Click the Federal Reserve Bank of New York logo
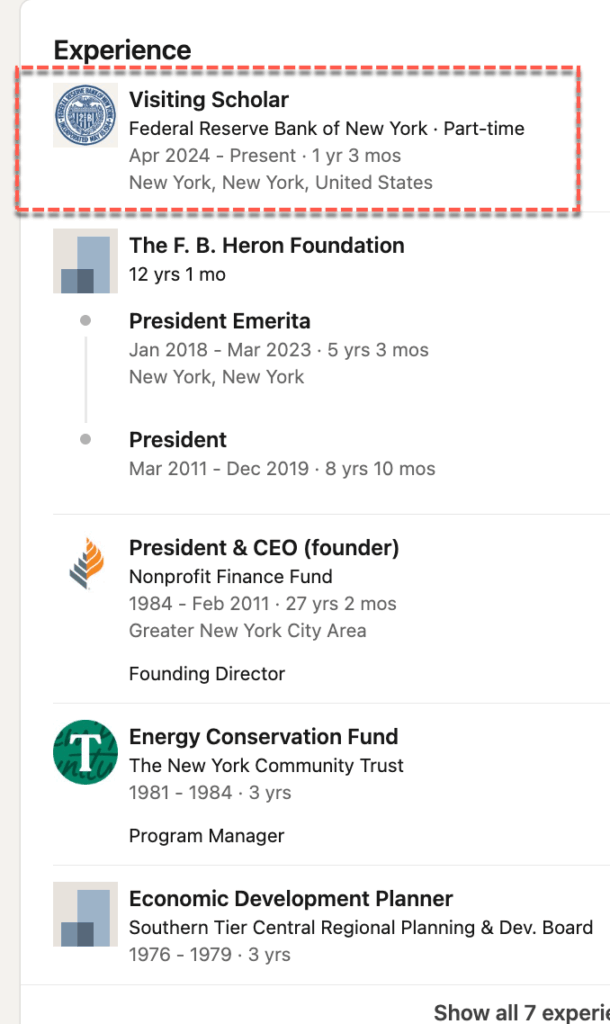This screenshot has height=1024, width=610. tap(85, 115)
